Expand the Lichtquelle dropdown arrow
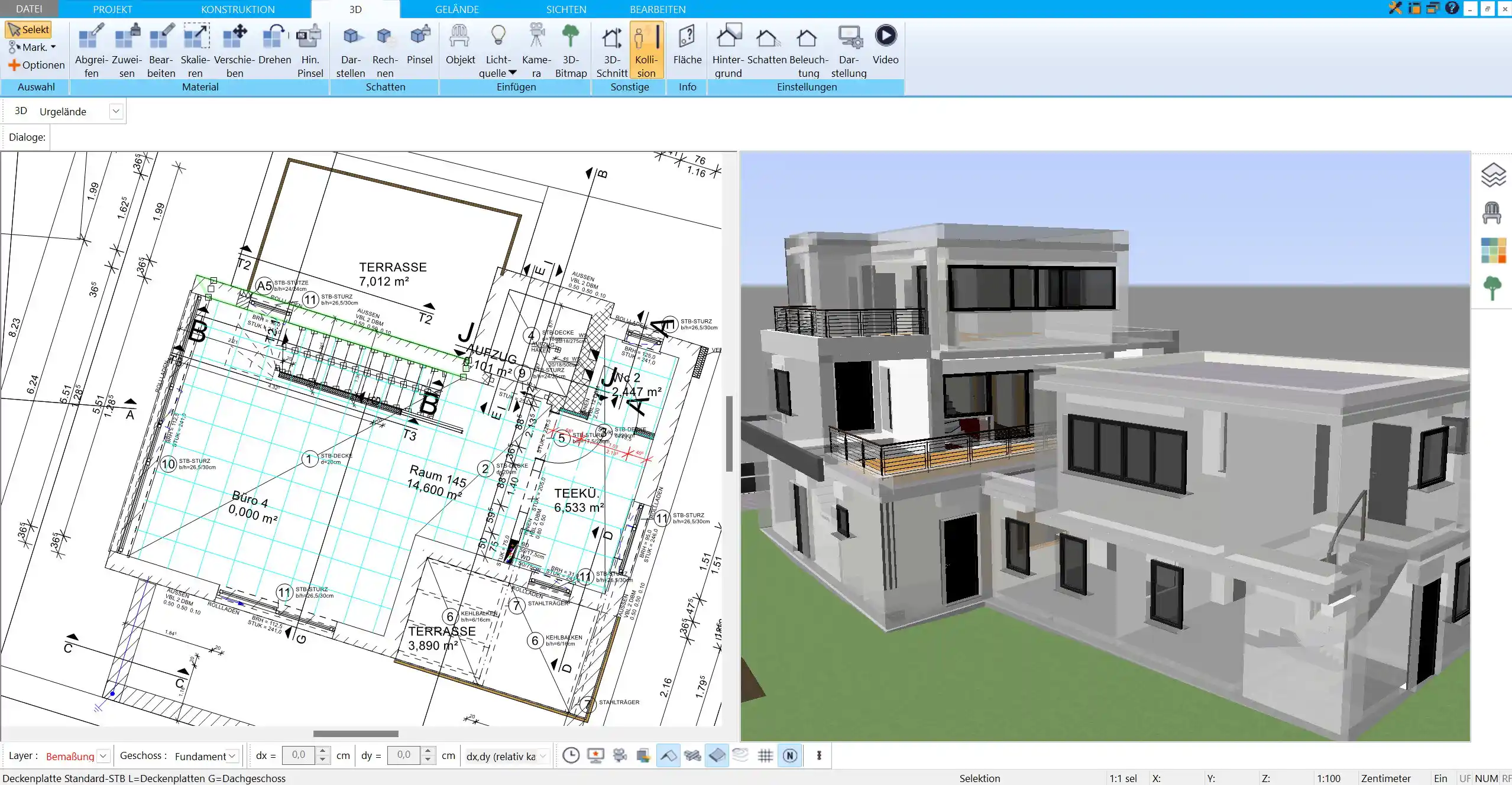 [513, 73]
